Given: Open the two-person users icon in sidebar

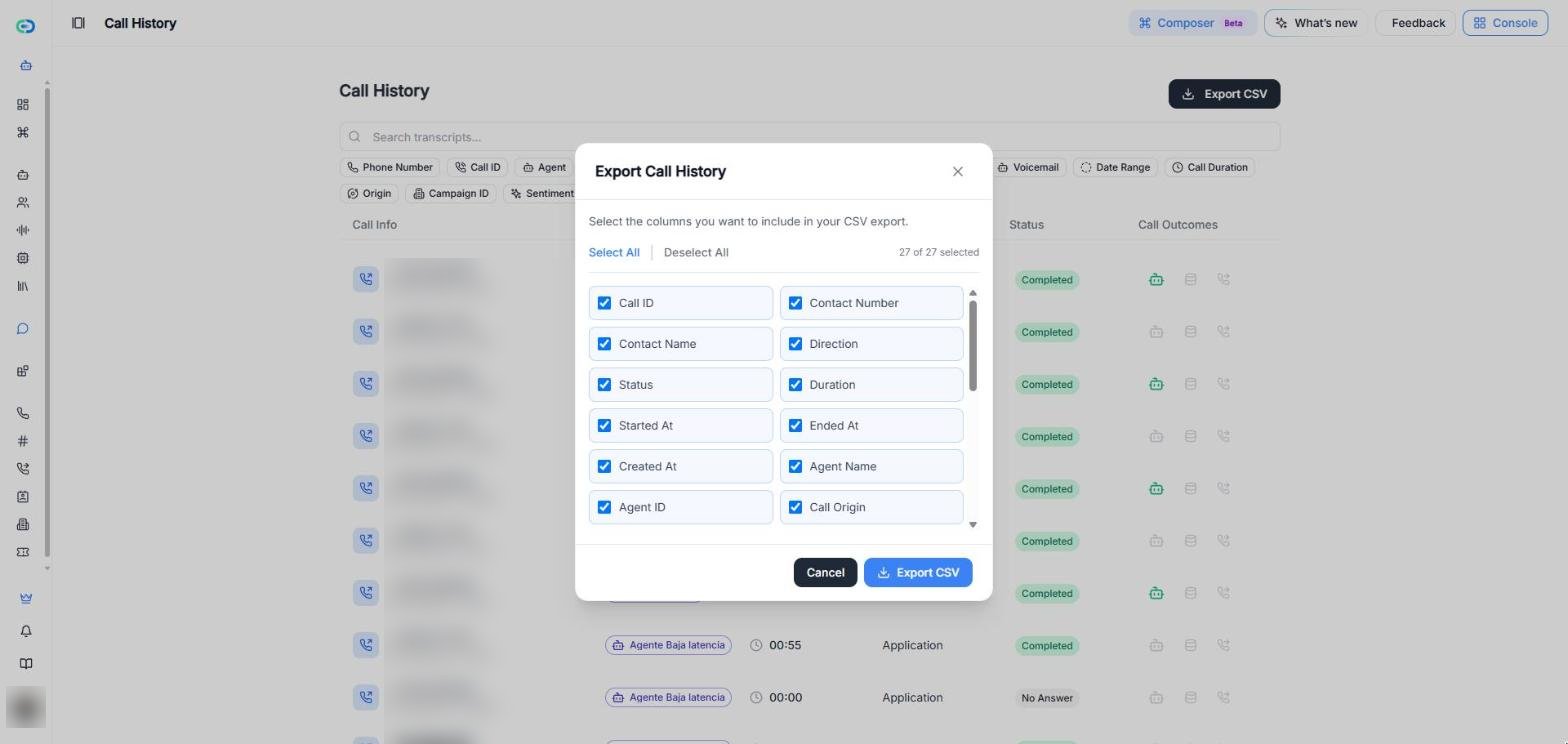Looking at the screenshot, I should tap(23, 202).
